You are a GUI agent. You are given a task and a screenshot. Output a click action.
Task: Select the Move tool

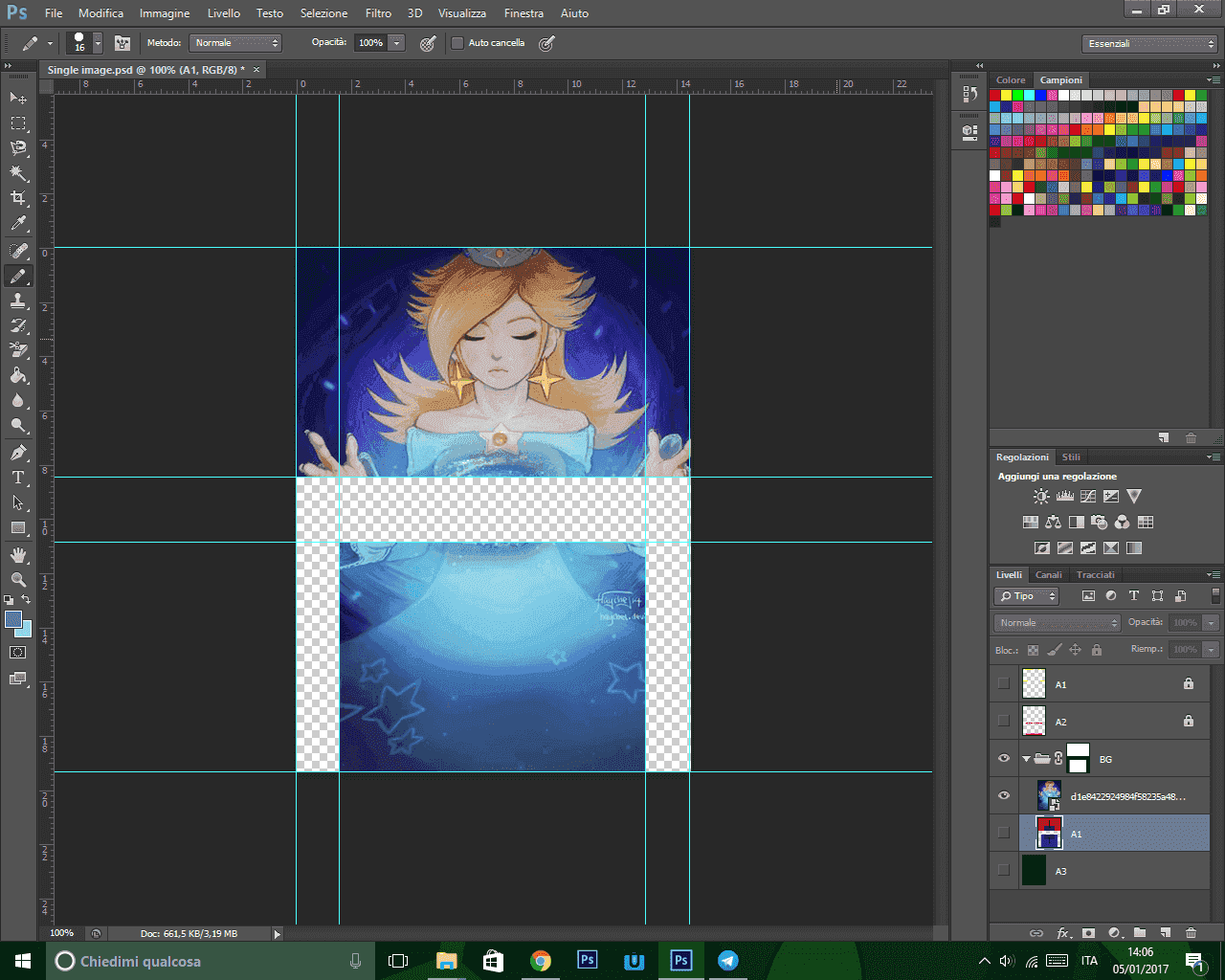pos(18,98)
